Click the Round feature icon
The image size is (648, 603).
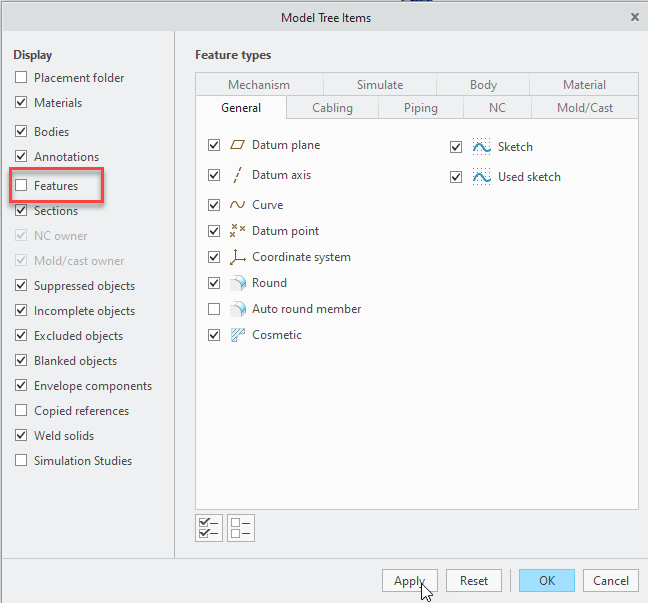click(x=238, y=283)
